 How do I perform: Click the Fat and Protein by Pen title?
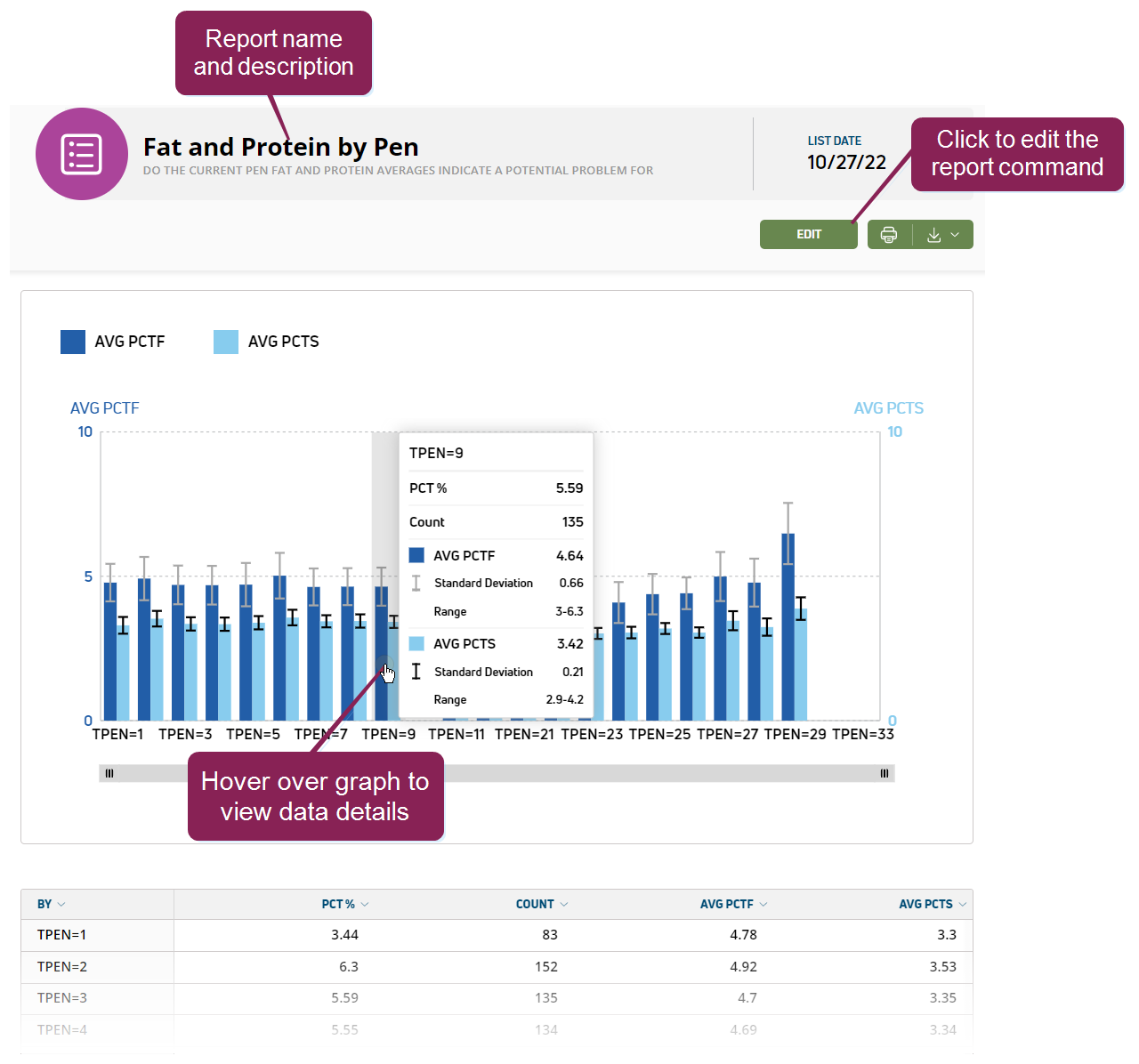[280, 147]
